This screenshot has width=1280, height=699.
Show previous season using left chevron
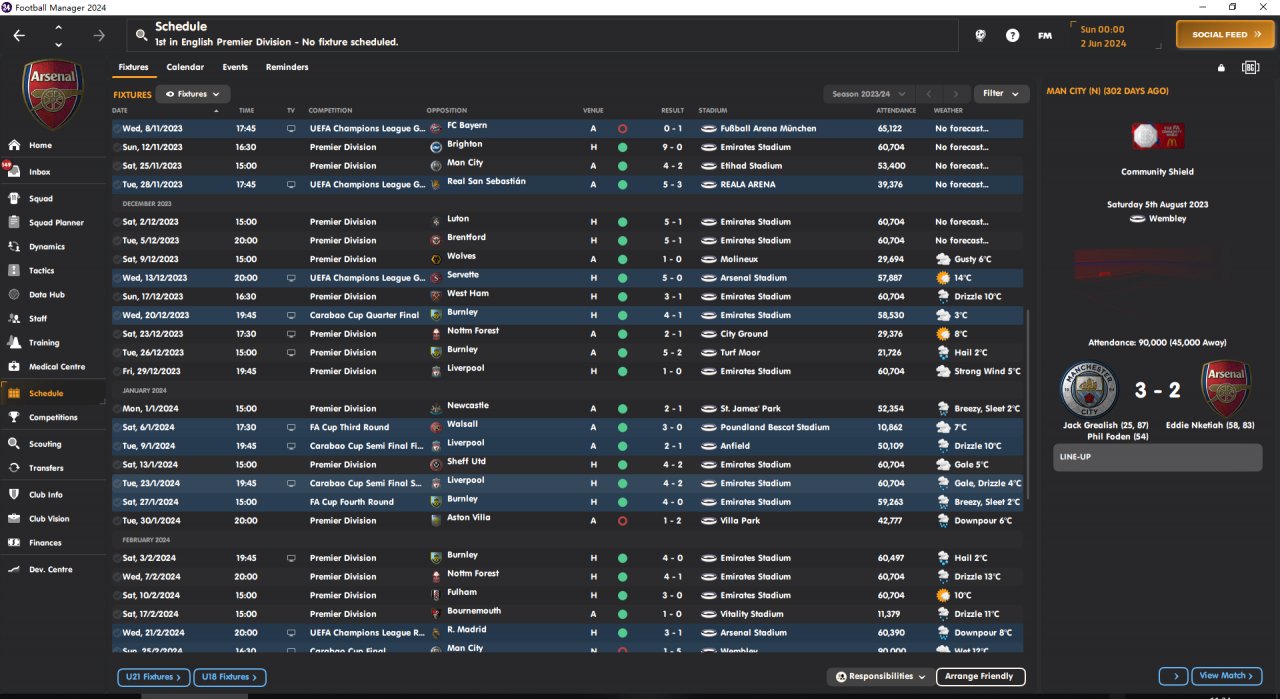[929, 94]
